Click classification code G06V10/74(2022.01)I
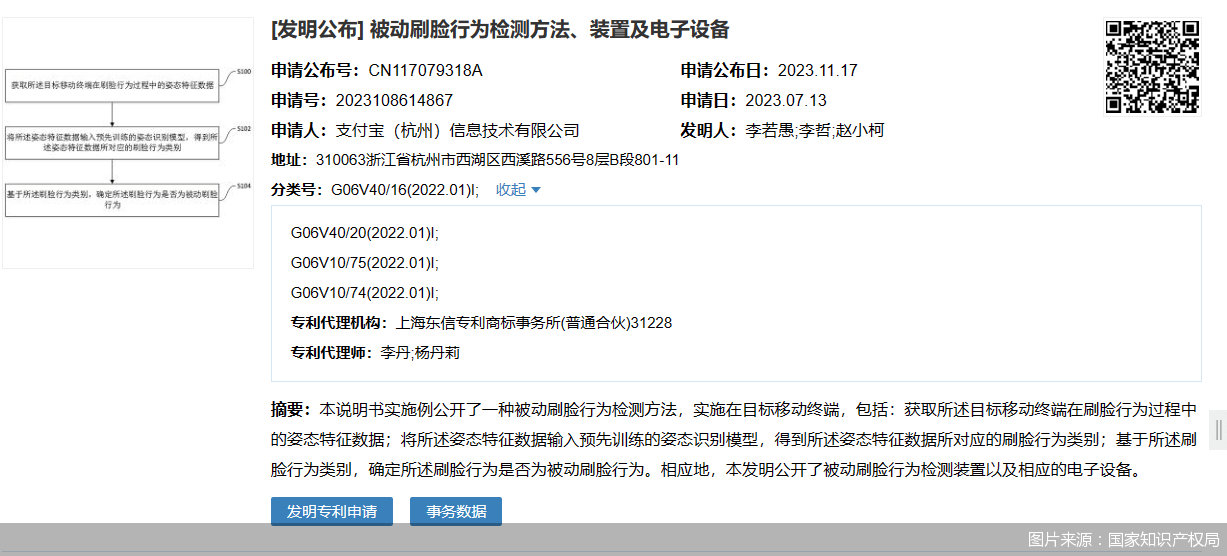 365,293
